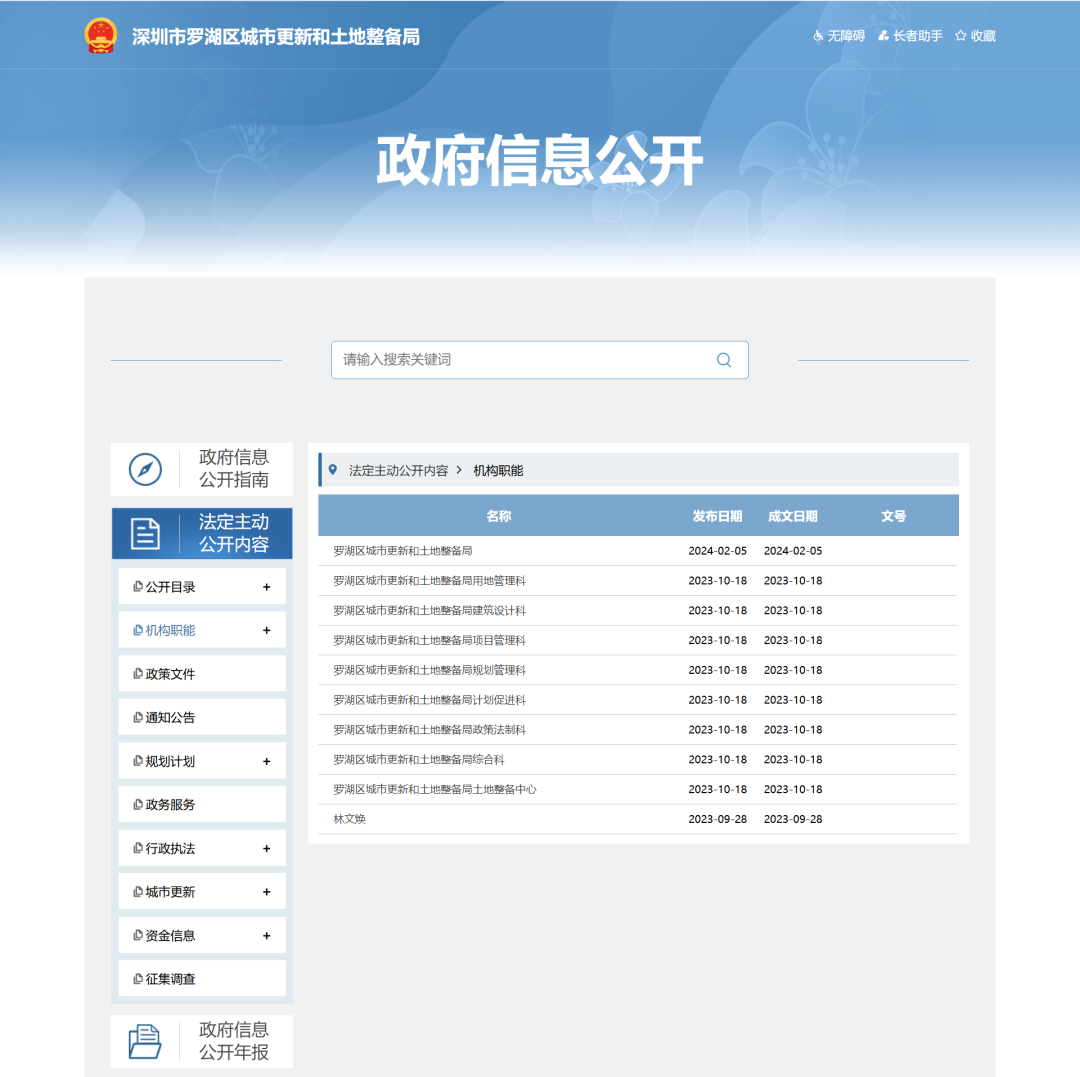Click the page icon before 政务服务

138,804
